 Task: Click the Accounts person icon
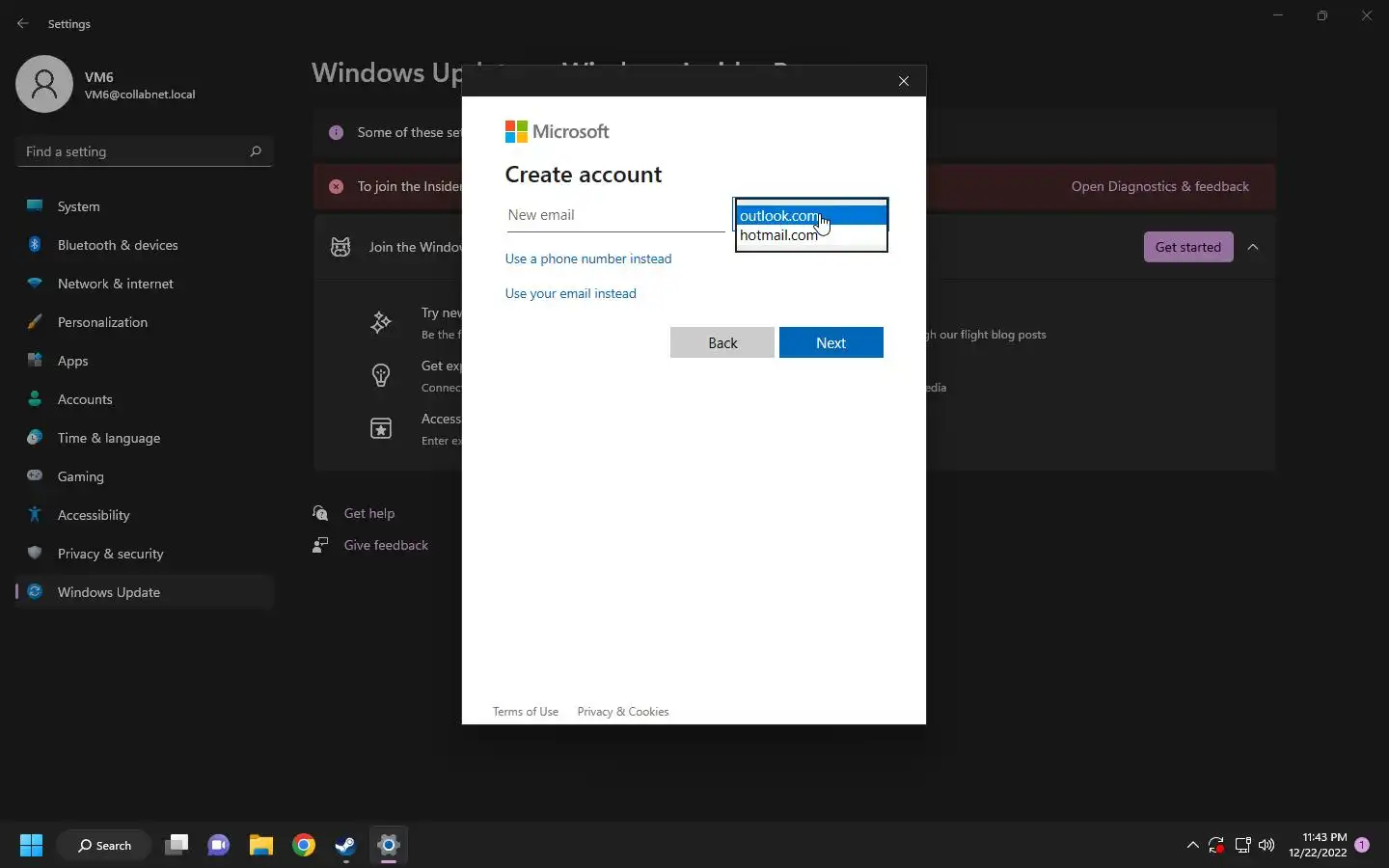[35, 398]
